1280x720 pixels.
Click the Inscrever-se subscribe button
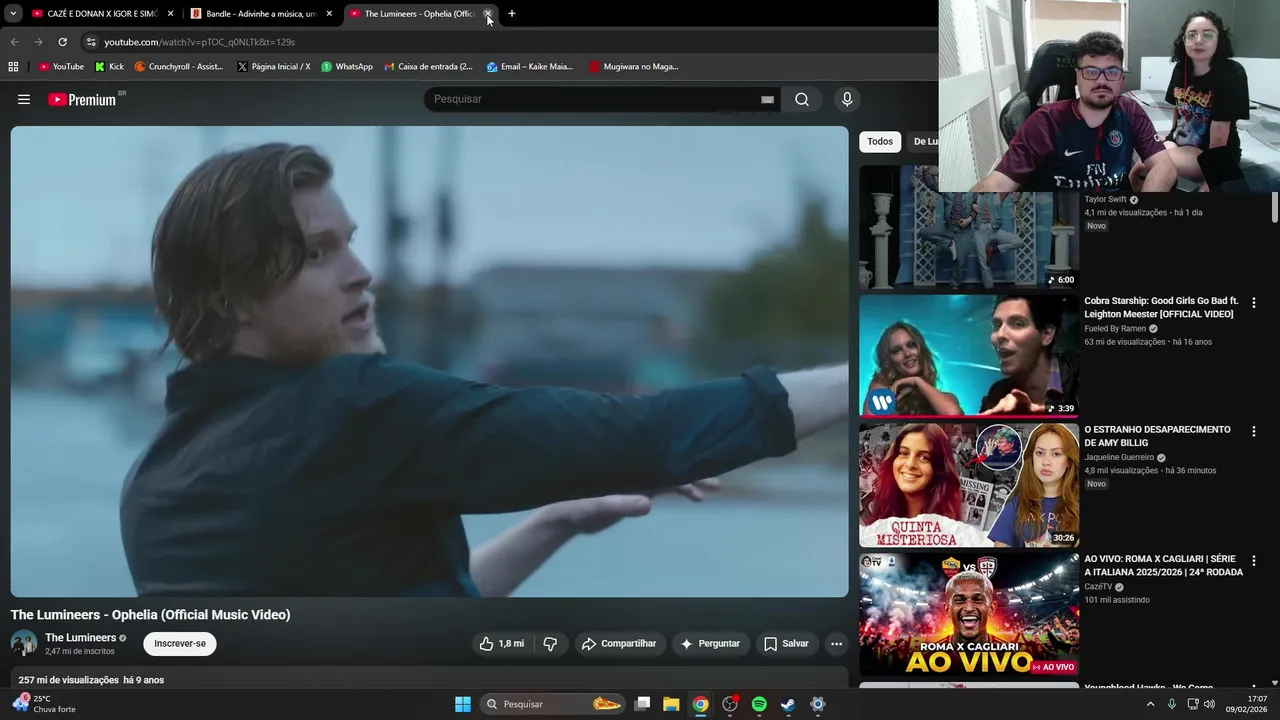tap(180, 644)
